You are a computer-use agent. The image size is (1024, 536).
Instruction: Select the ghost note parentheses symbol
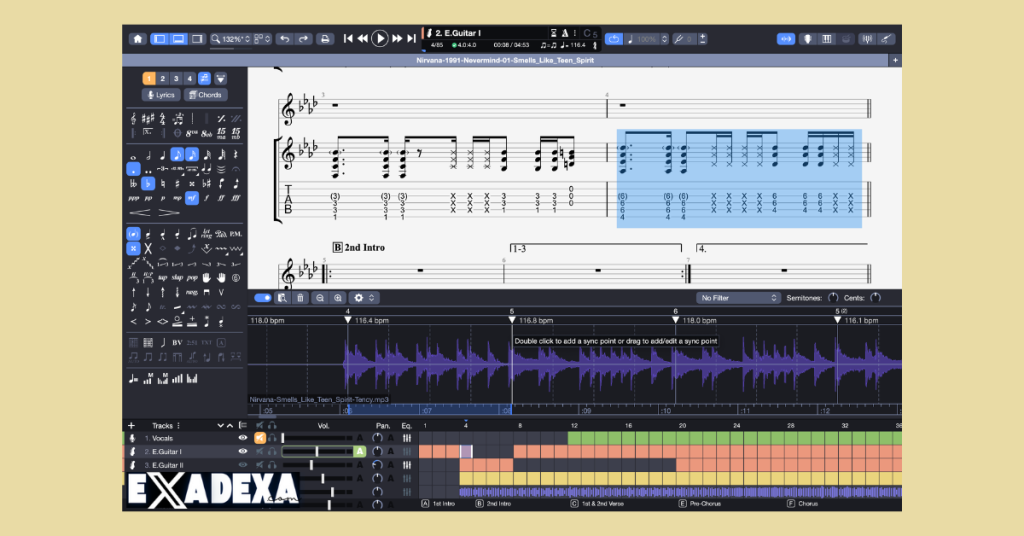pyautogui.click(x=133, y=234)
